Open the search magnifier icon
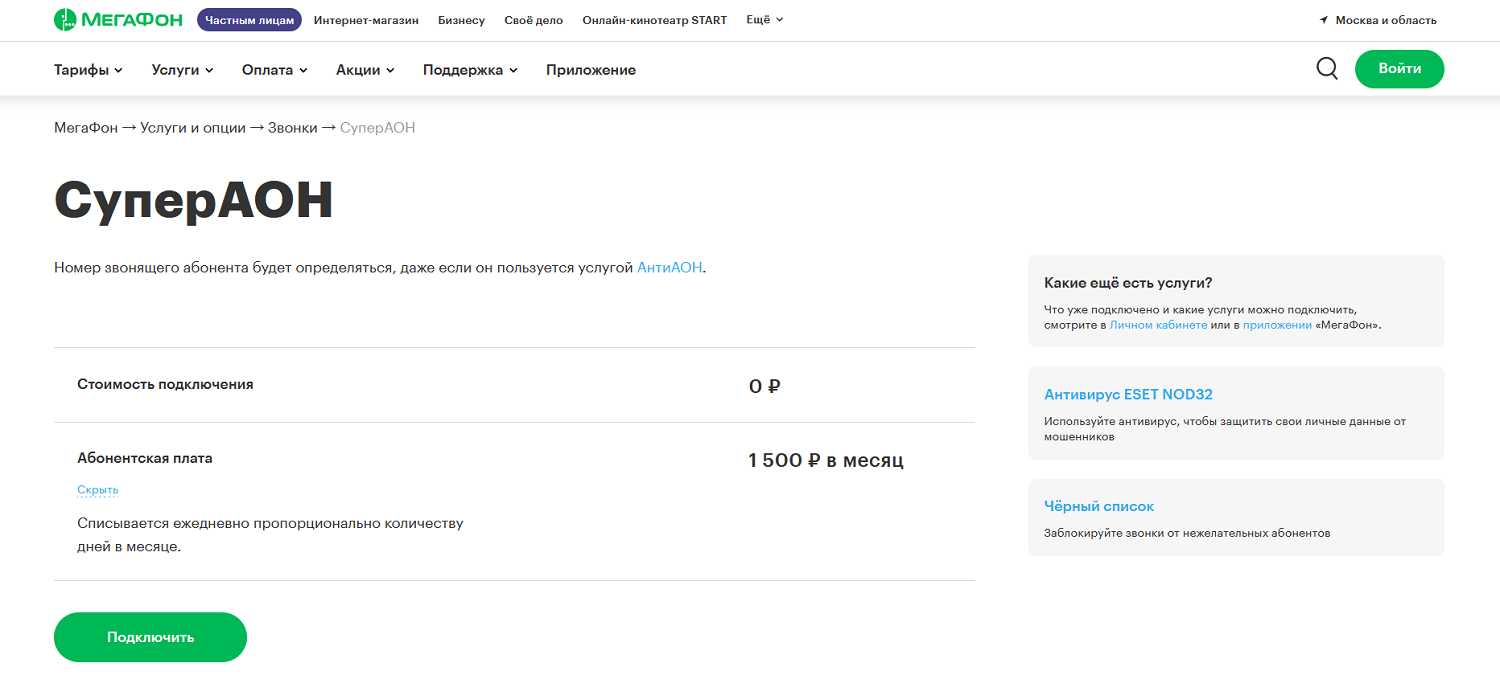This screenshot has width=1500, height=675. [1327, 69]
